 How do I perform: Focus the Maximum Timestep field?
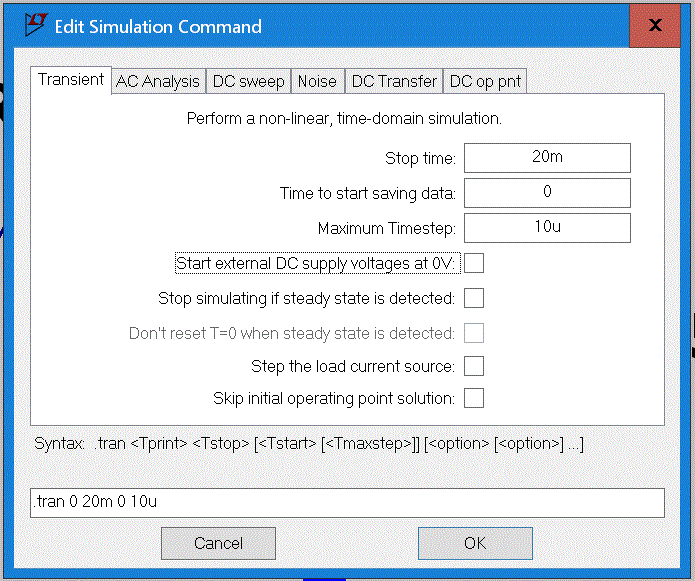click(x=546, y=228)
